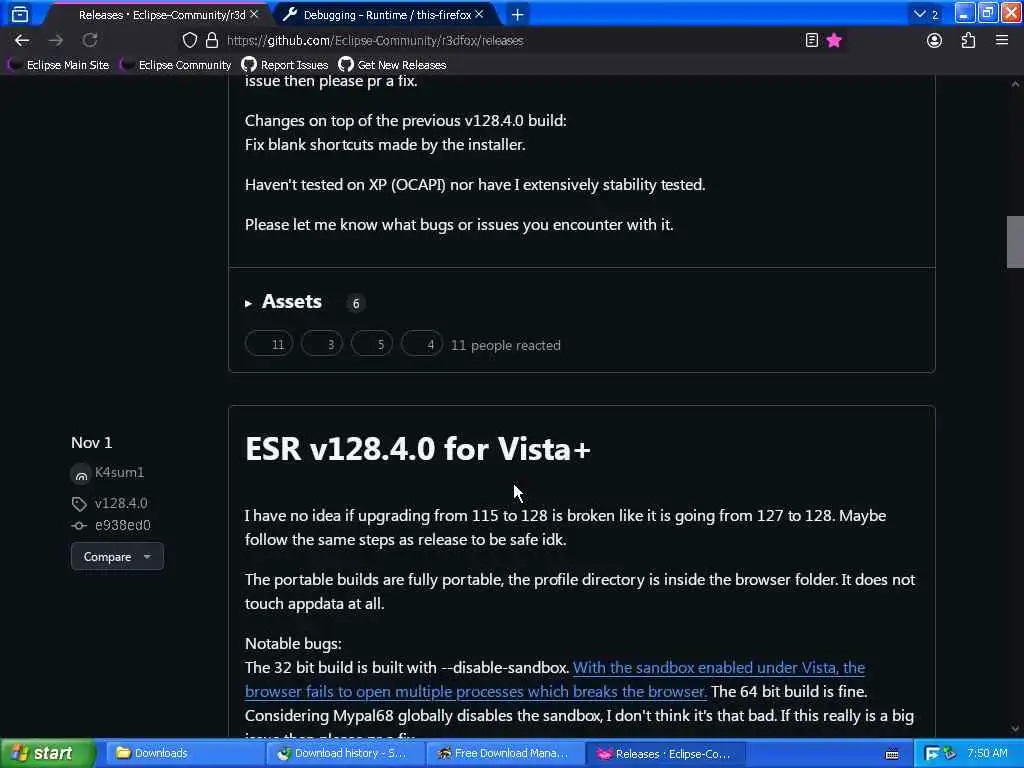Switch to Free Download Manager taskbar item

(505, 754)
